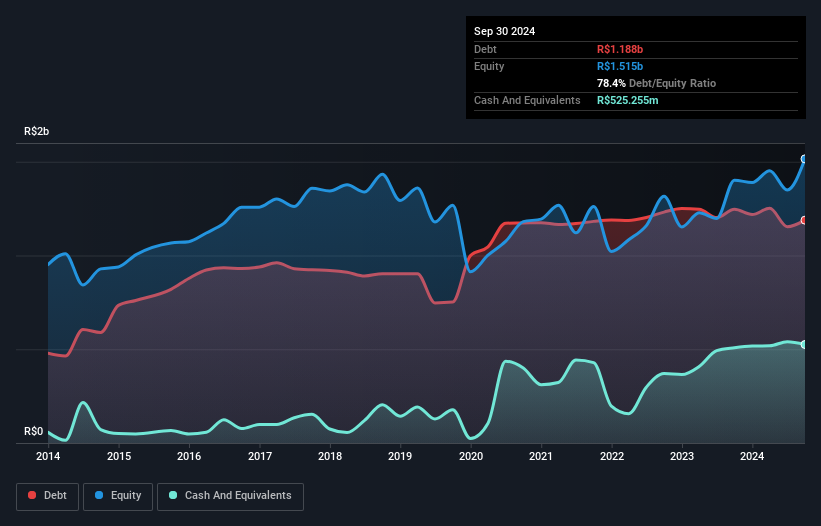Click the teal Cash legend dot
The height and width of the screenshot is (526, 821).
[173, 495]
